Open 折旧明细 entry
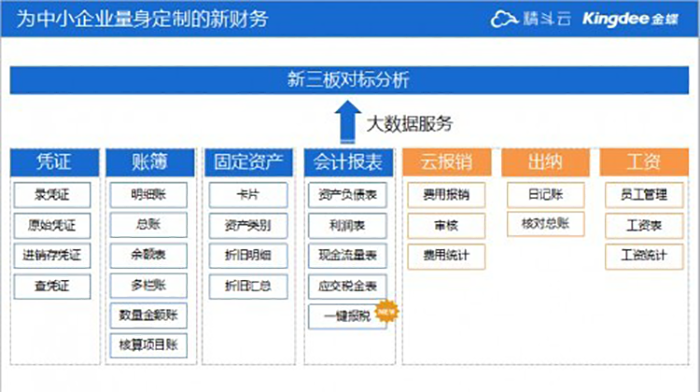This screenshot has height=392, width=700. pos(248,255)
